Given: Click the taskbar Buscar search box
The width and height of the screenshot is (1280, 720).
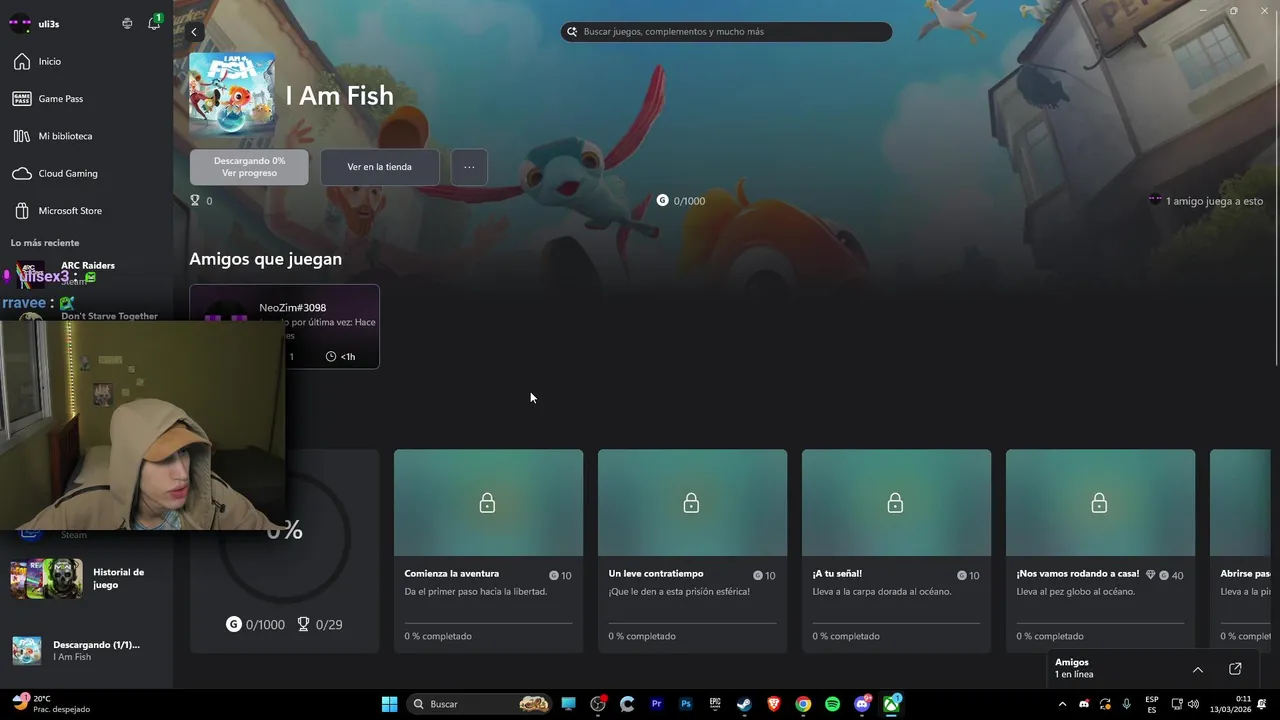Looking at the screenshot, I should point(479,704).
